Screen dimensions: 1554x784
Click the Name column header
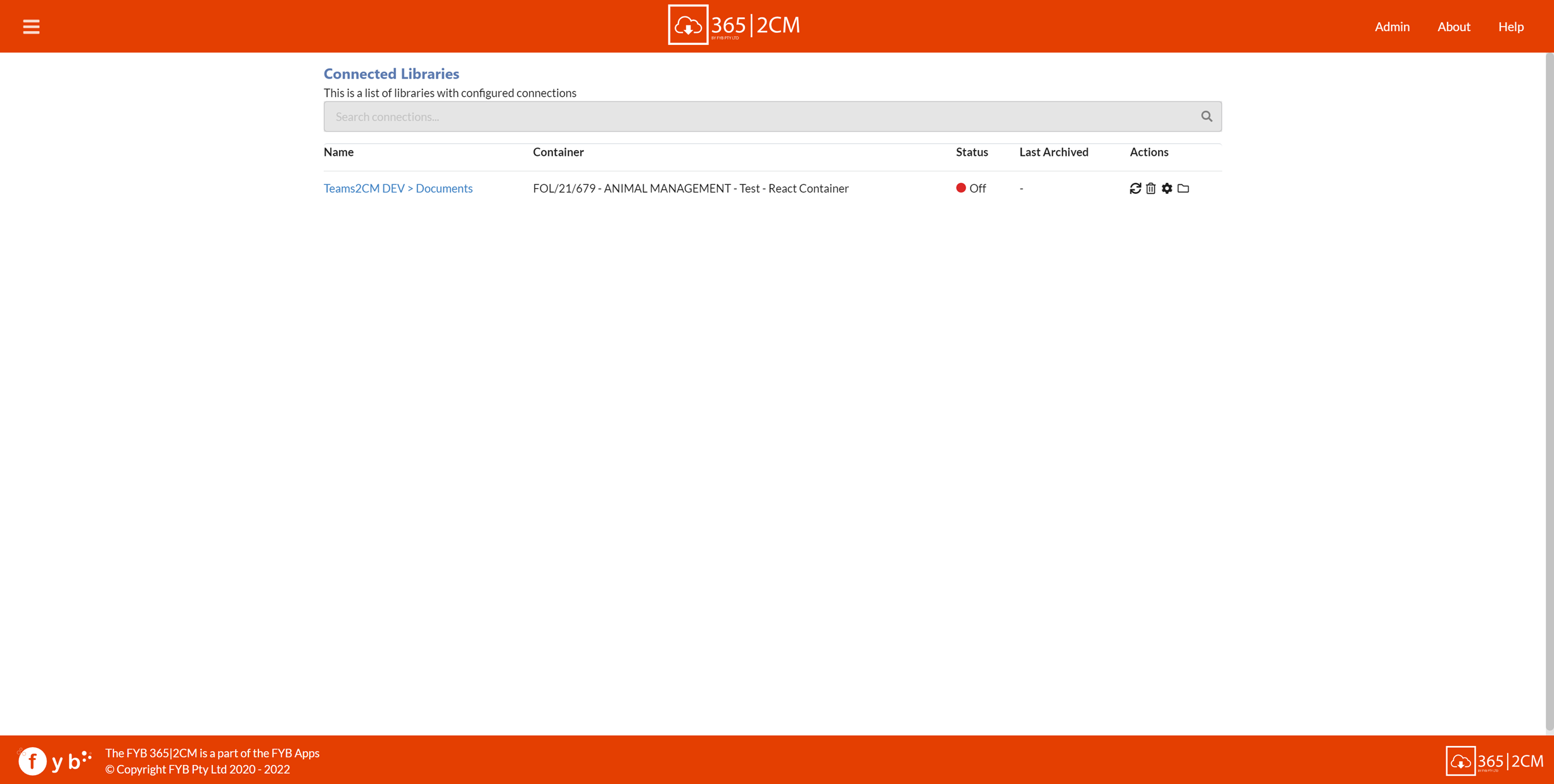[x=338, y=152]
